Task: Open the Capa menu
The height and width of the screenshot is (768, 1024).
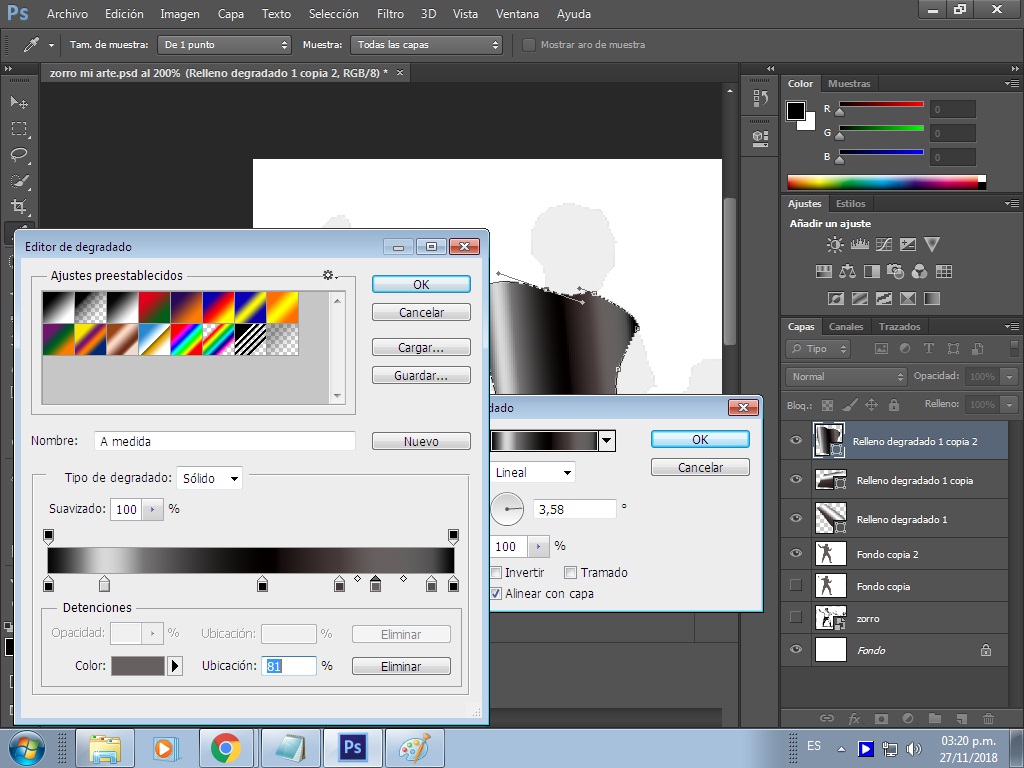Action: (231, 14)
